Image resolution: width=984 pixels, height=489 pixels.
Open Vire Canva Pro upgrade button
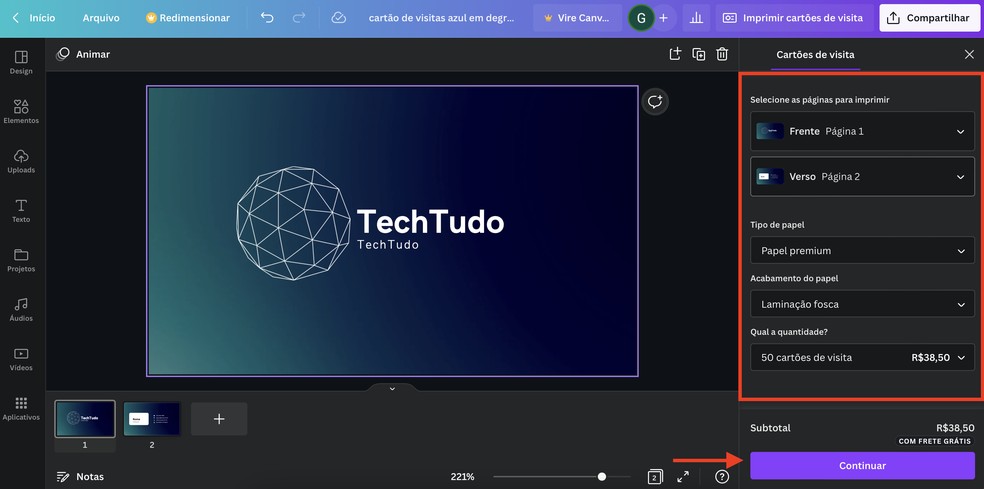click(577, 18)
